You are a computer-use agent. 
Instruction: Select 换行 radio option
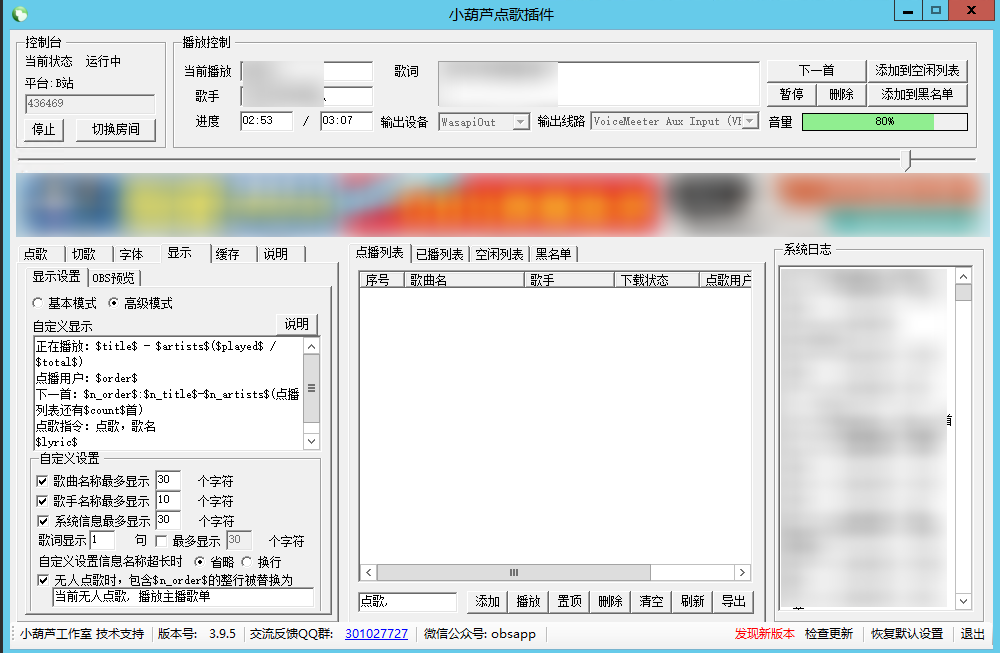pyautogui.click(x=246, y=562)
